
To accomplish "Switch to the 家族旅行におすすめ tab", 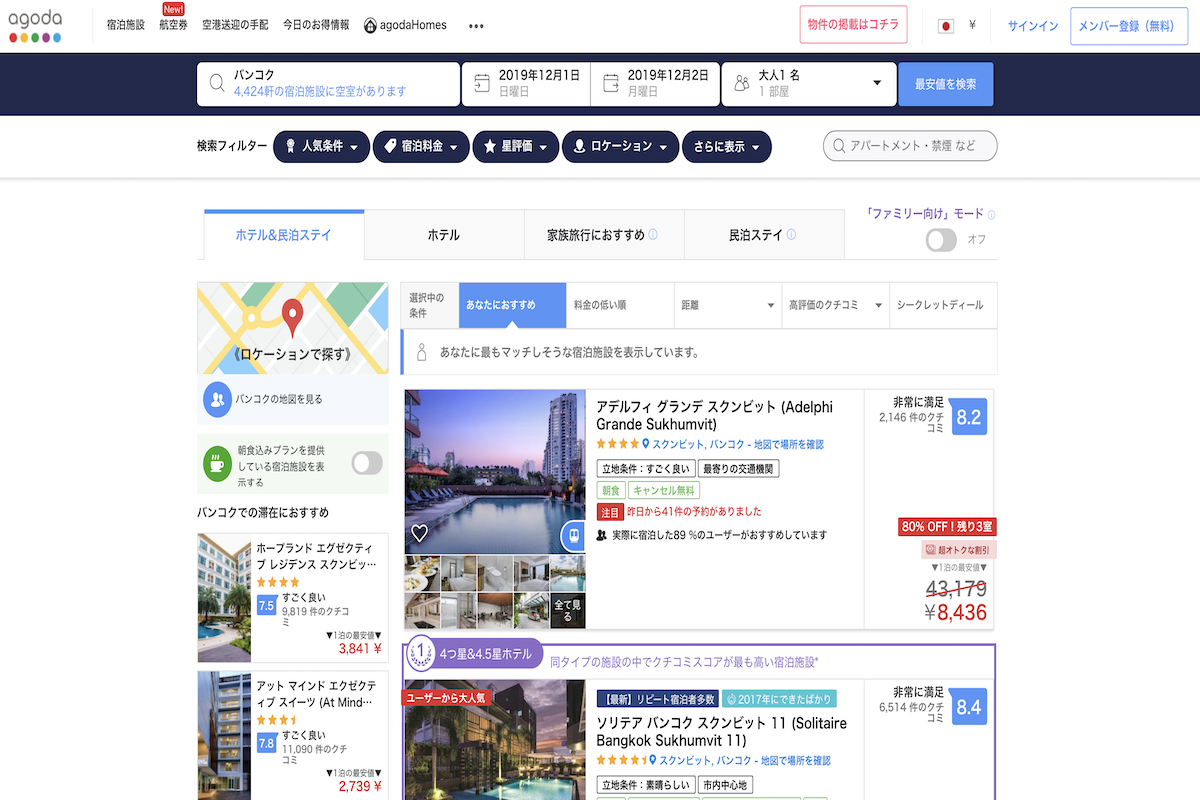I will click(x=604, y=235).
